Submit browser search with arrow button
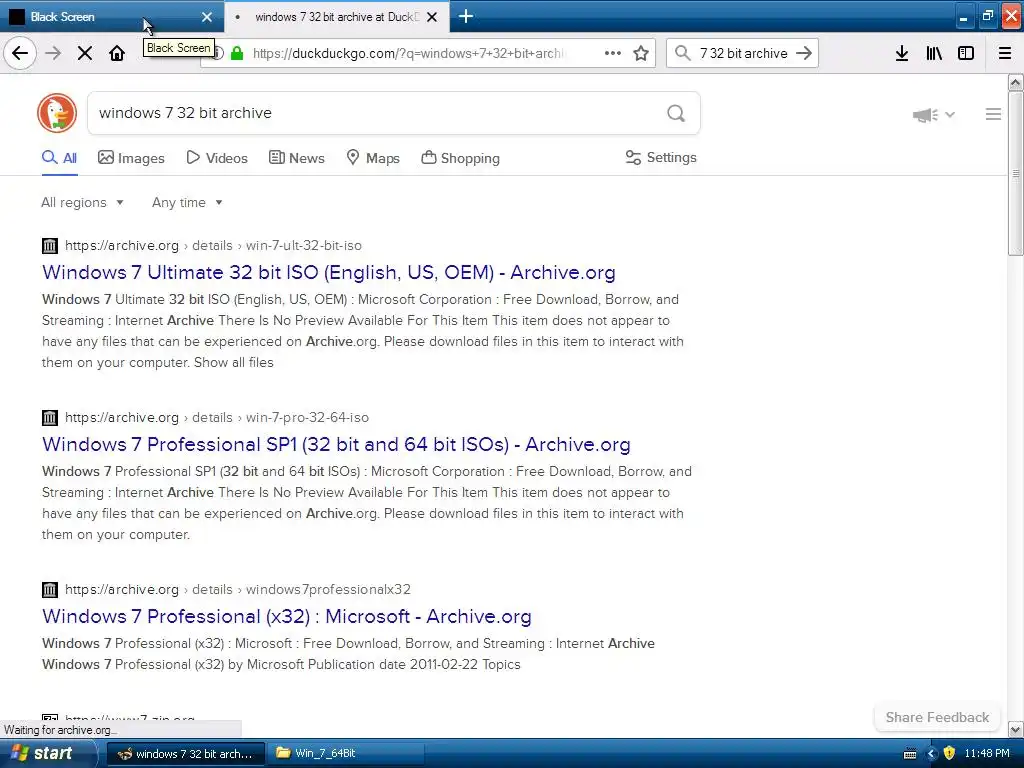Viewport: 1024px width, 768px height. [x=804, y=53]
